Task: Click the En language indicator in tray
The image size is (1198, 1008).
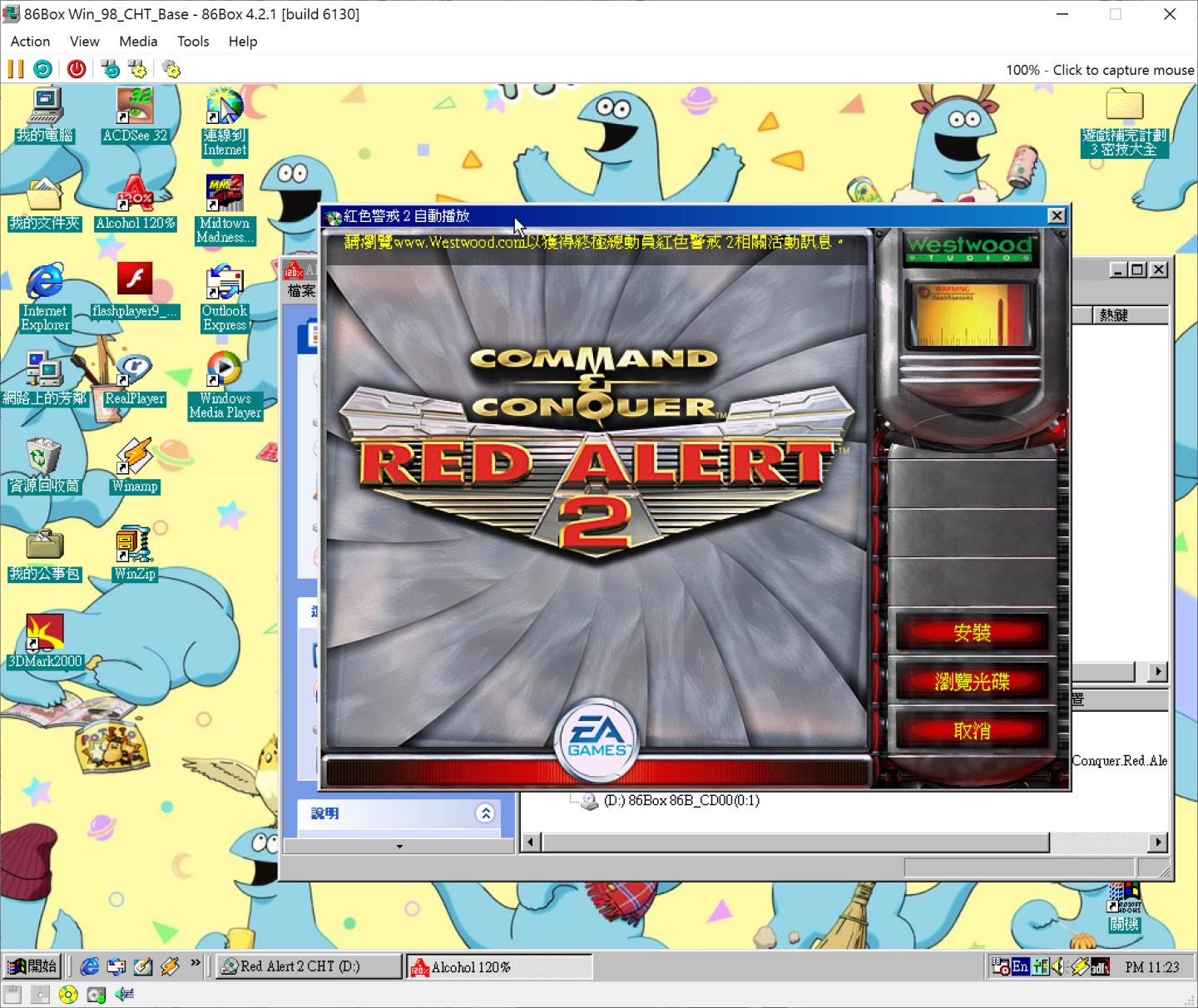Action: coord(1021,966)
